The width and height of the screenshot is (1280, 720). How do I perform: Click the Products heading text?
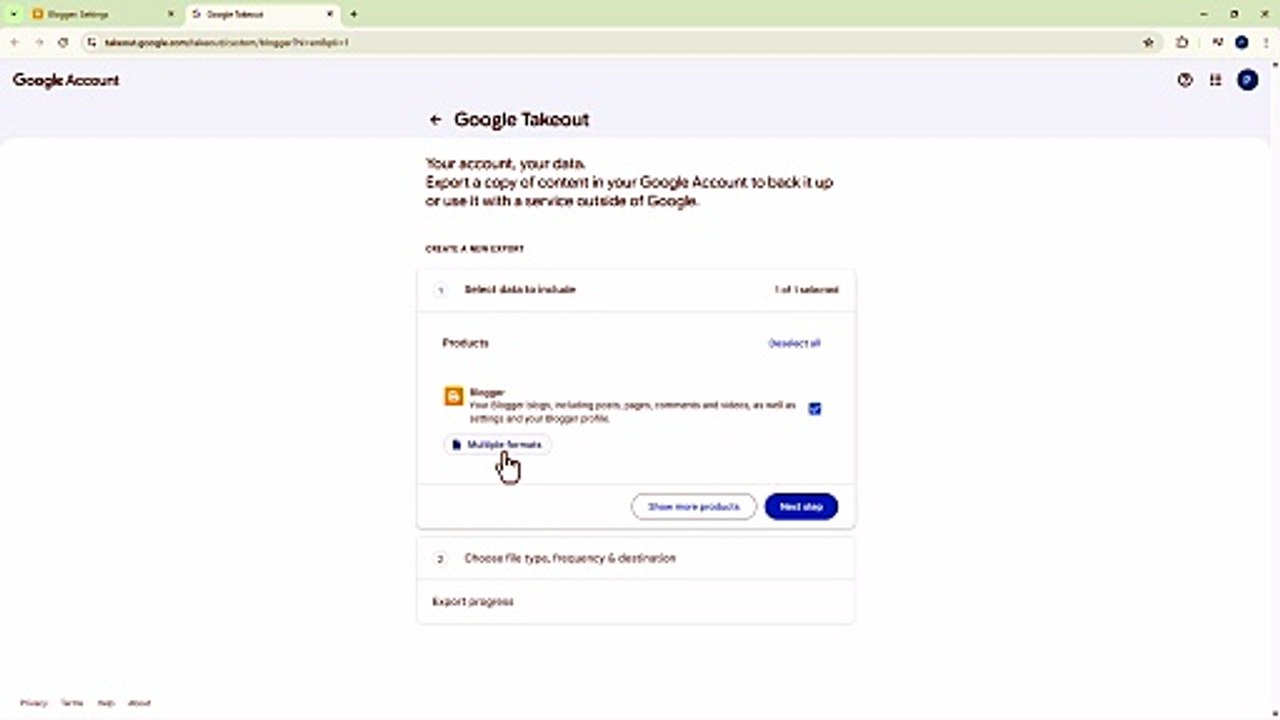(x=465, y=343)
